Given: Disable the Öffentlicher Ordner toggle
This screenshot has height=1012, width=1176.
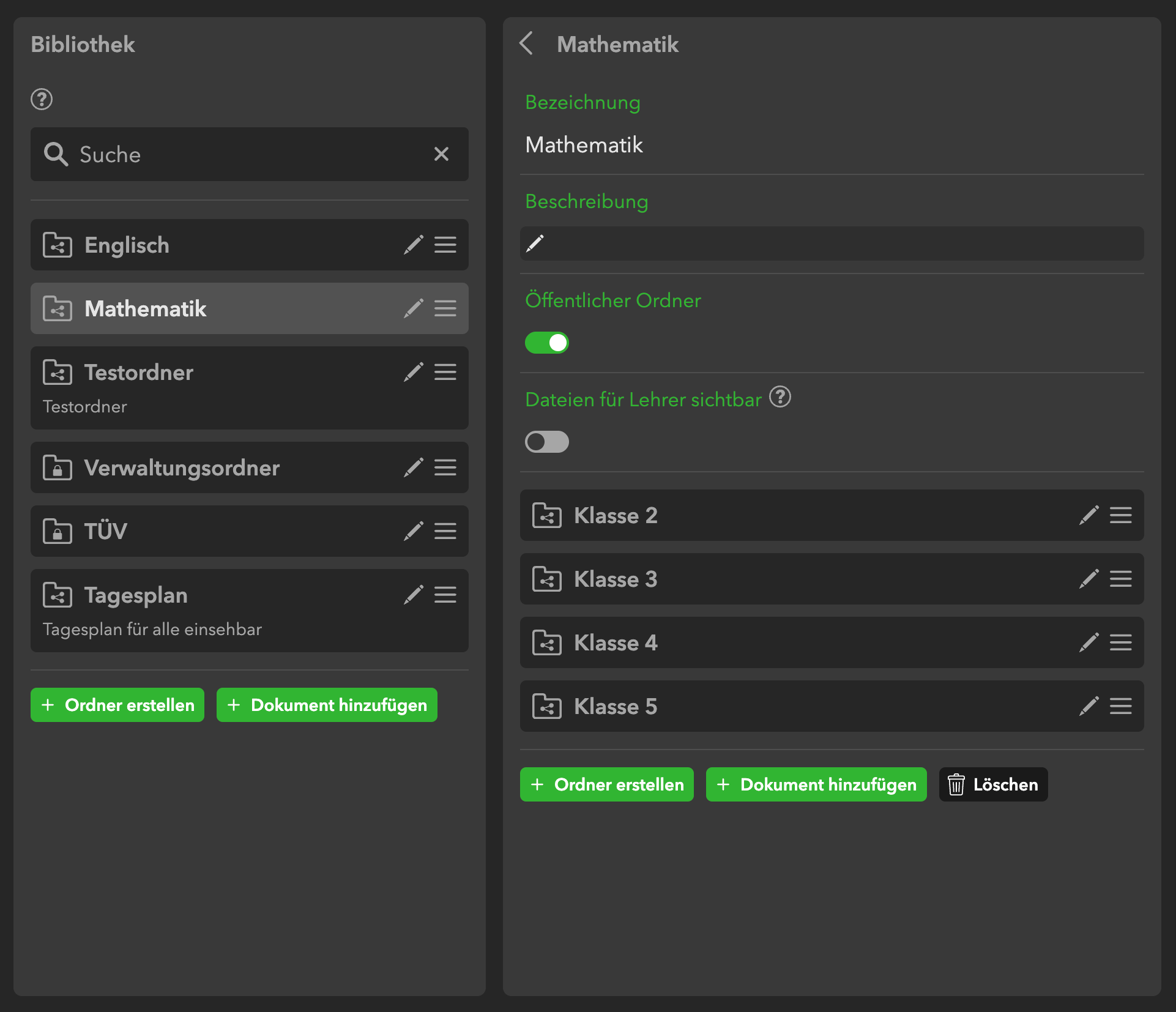Looking at the screenshot, I should click(547, 343).
